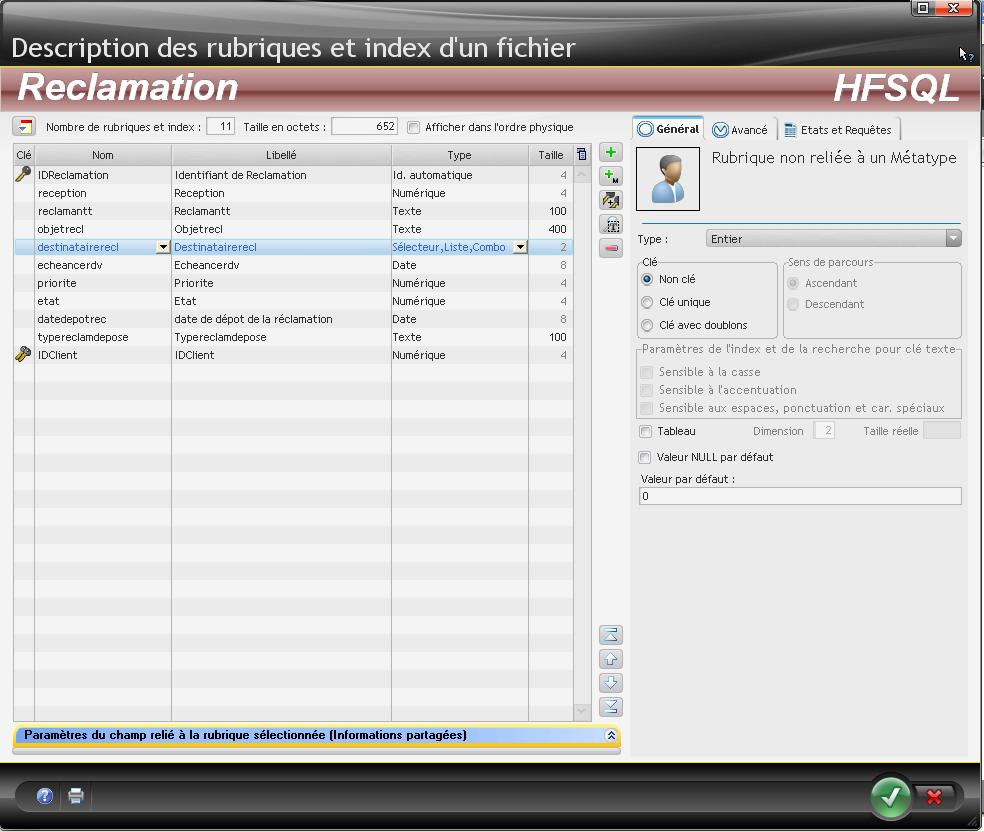Select the IDReclamation name cell
Image resolution: width=984 pixels, height=832 pixels.
103,175
